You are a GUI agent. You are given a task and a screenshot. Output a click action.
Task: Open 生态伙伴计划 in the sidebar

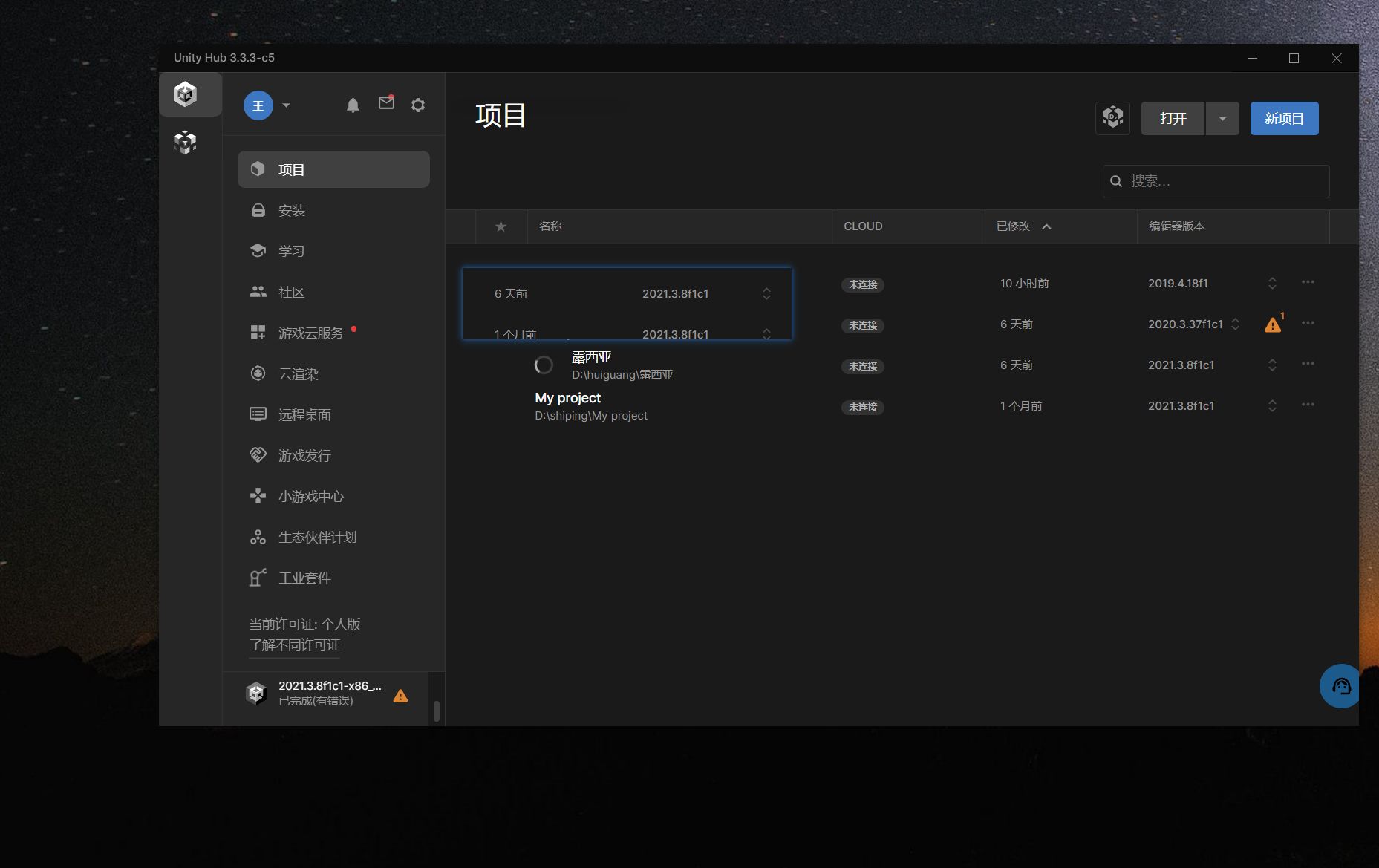point(333,537)
